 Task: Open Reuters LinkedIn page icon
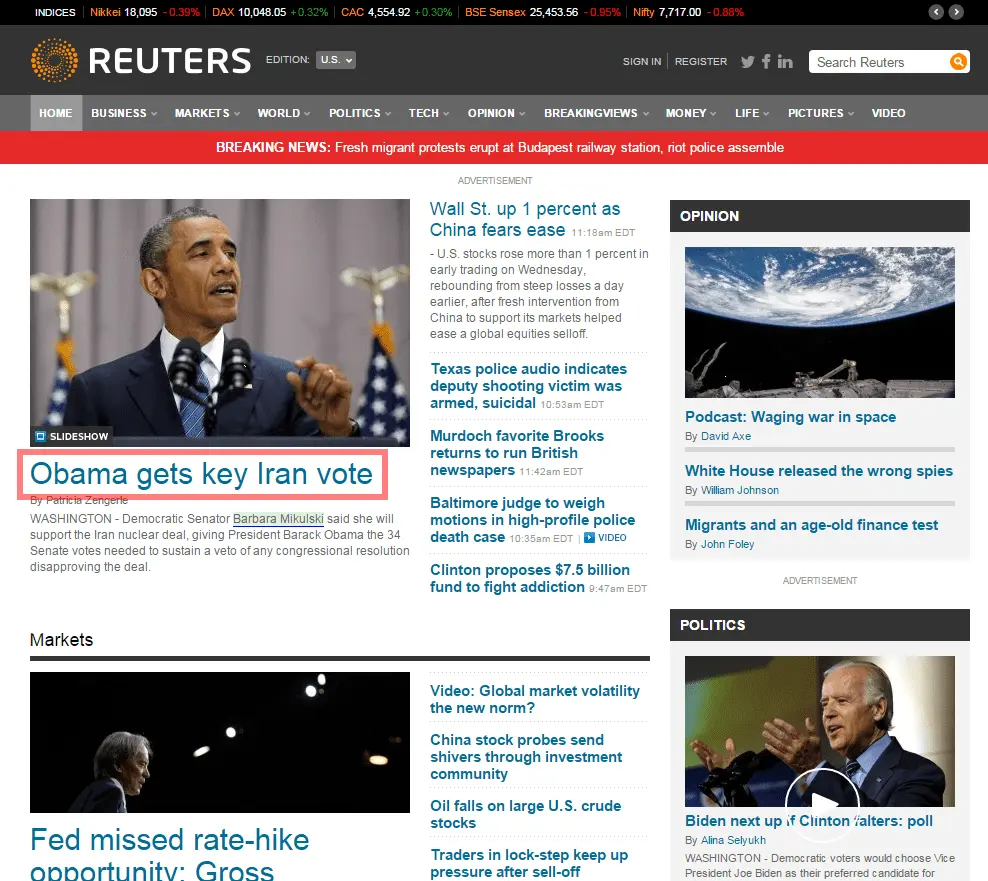784,61
